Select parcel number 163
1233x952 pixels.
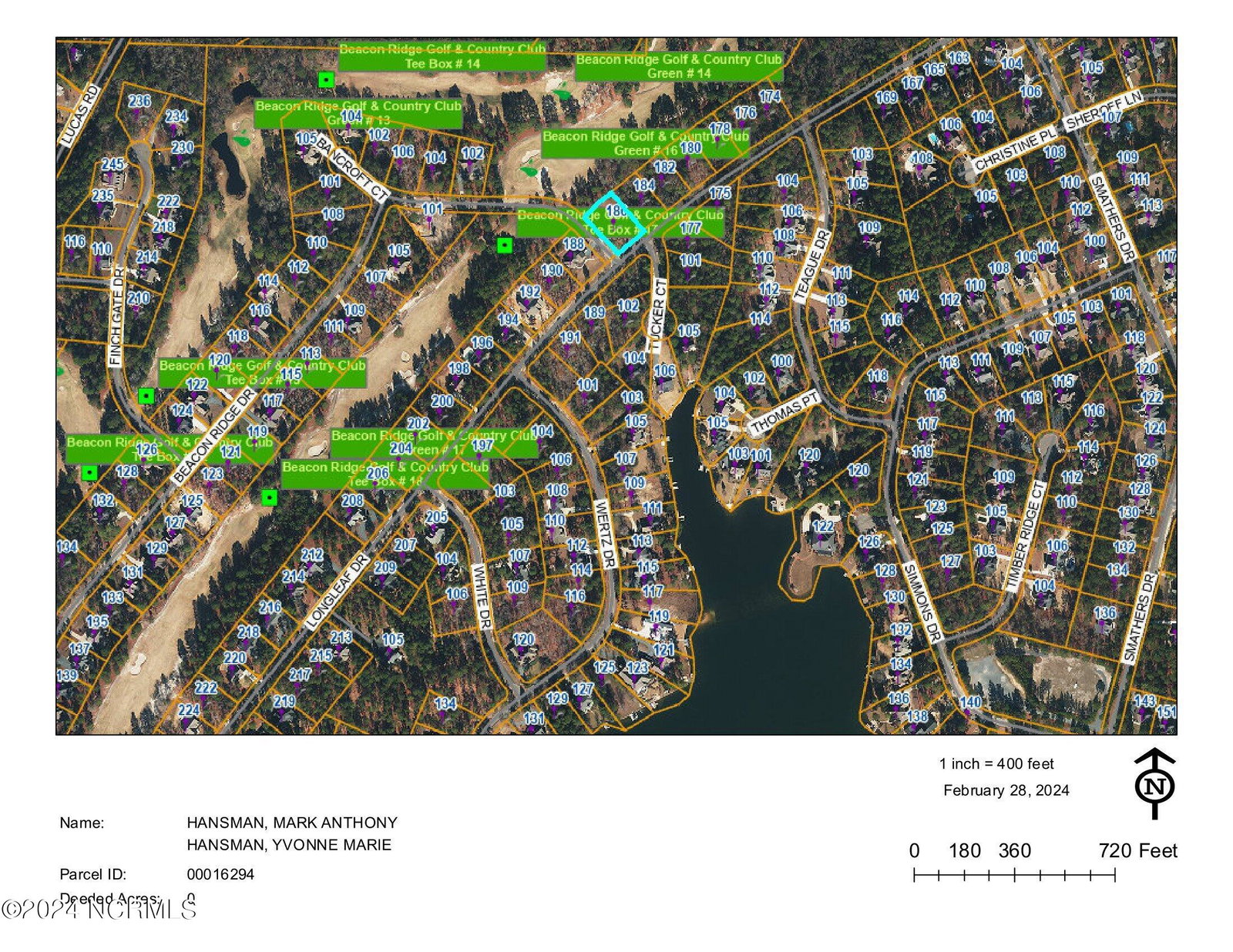(959, 59)
